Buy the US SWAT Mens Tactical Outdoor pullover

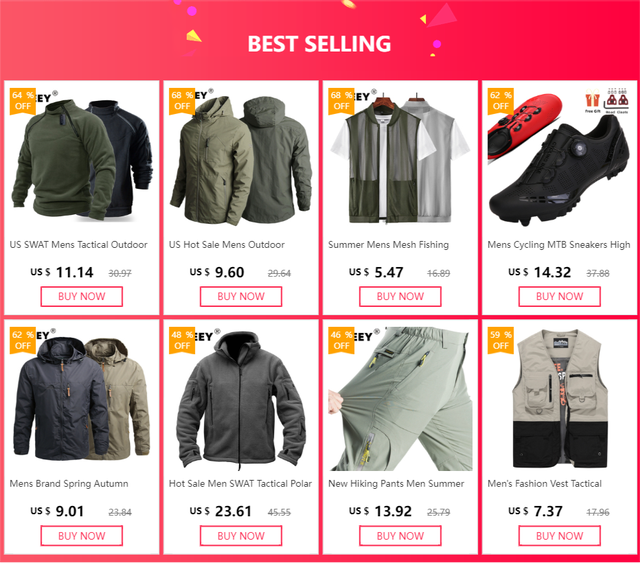tap(82, 296)
